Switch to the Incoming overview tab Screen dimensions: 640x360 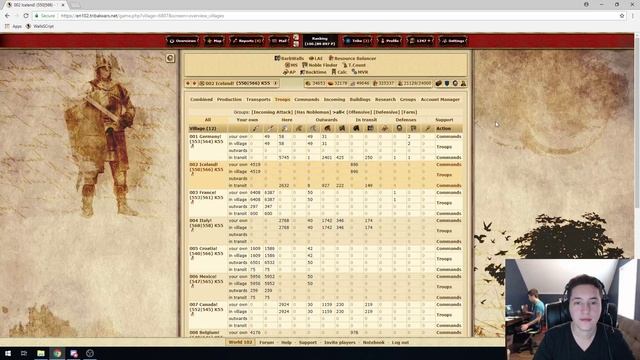[334, 100]
